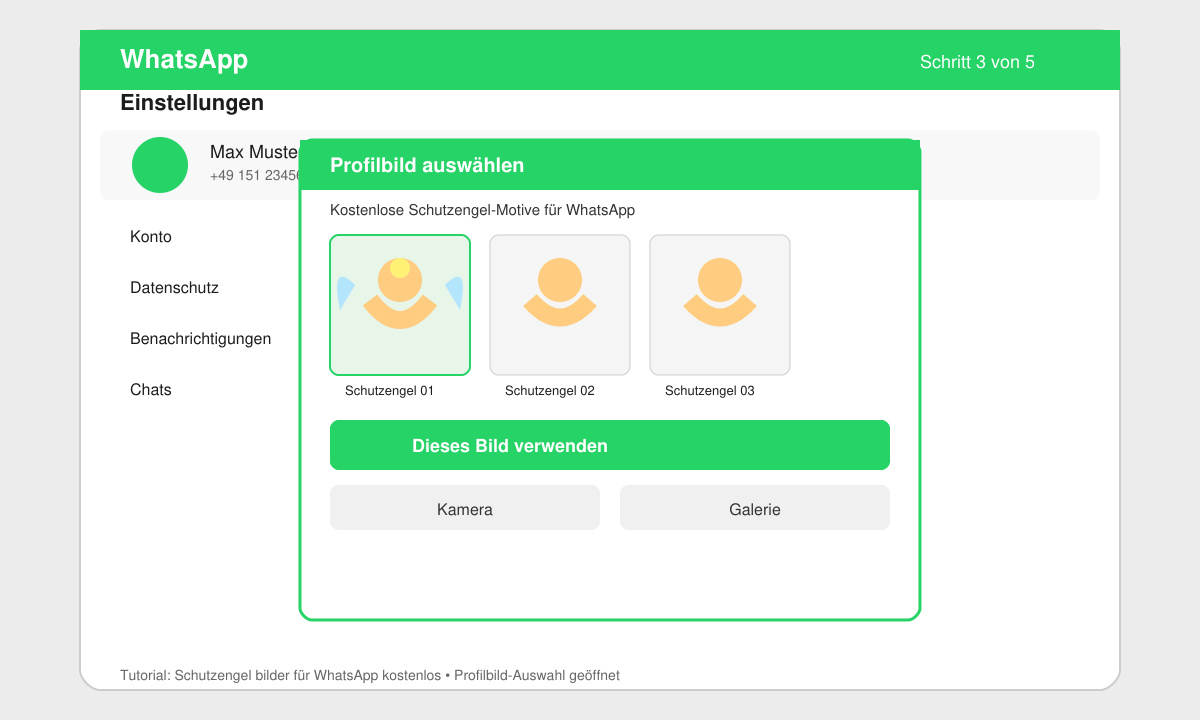1200x720 pixels.
Task: Click the Schritt 3 von 5 indicator
Action: pos(977,62)
